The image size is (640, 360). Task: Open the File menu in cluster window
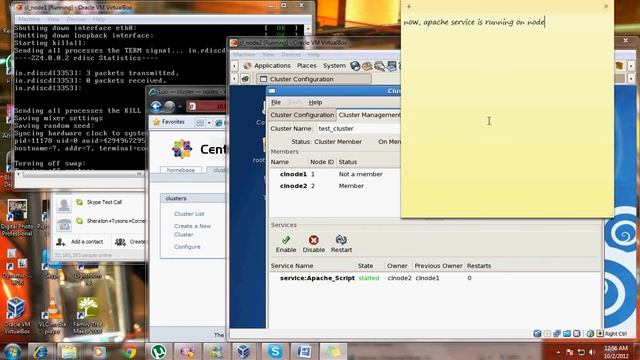pos(276,102)
